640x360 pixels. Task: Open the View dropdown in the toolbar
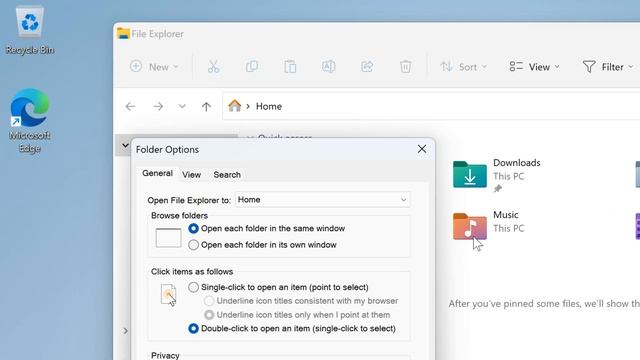point(534,67)
